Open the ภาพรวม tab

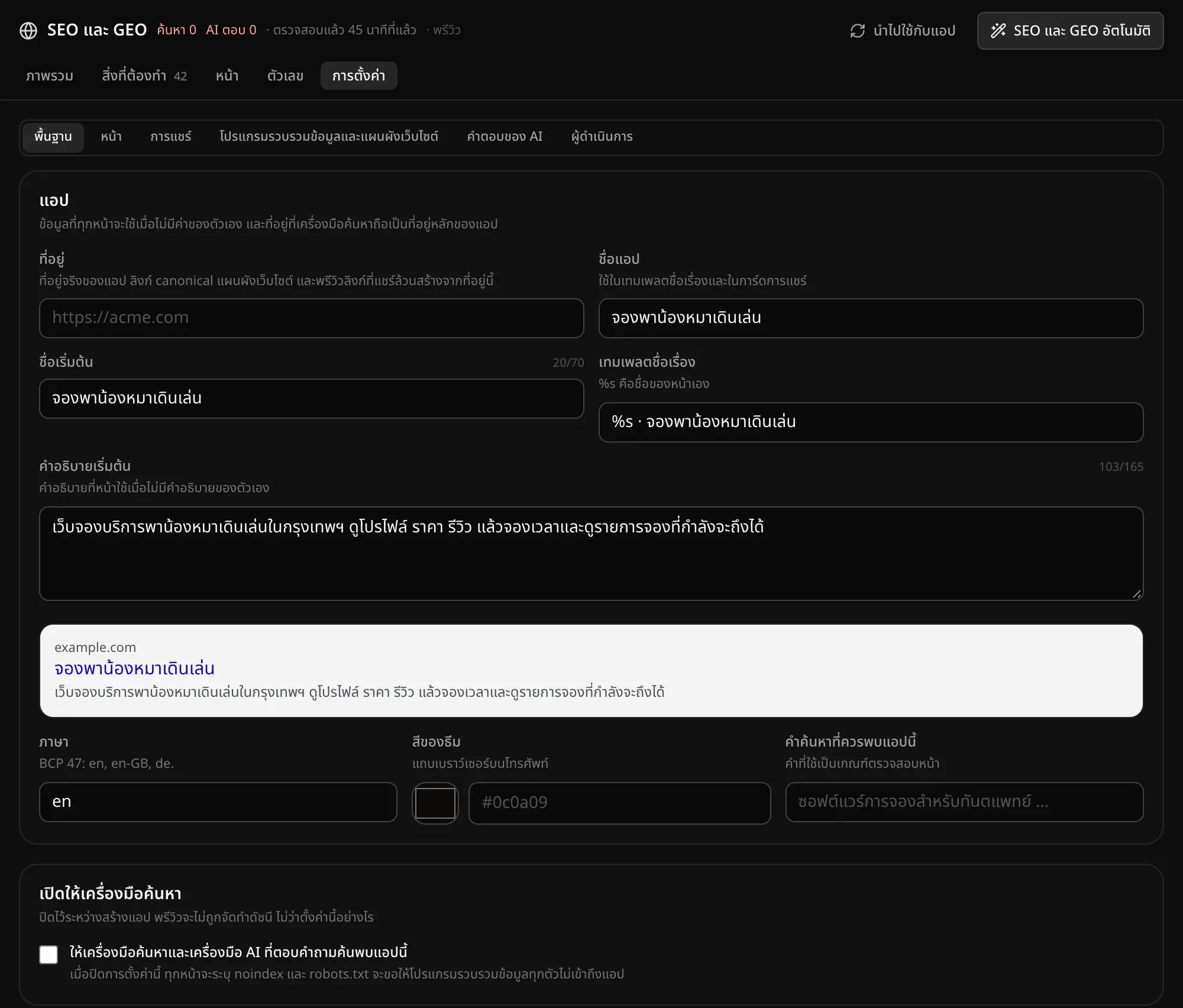50,76
